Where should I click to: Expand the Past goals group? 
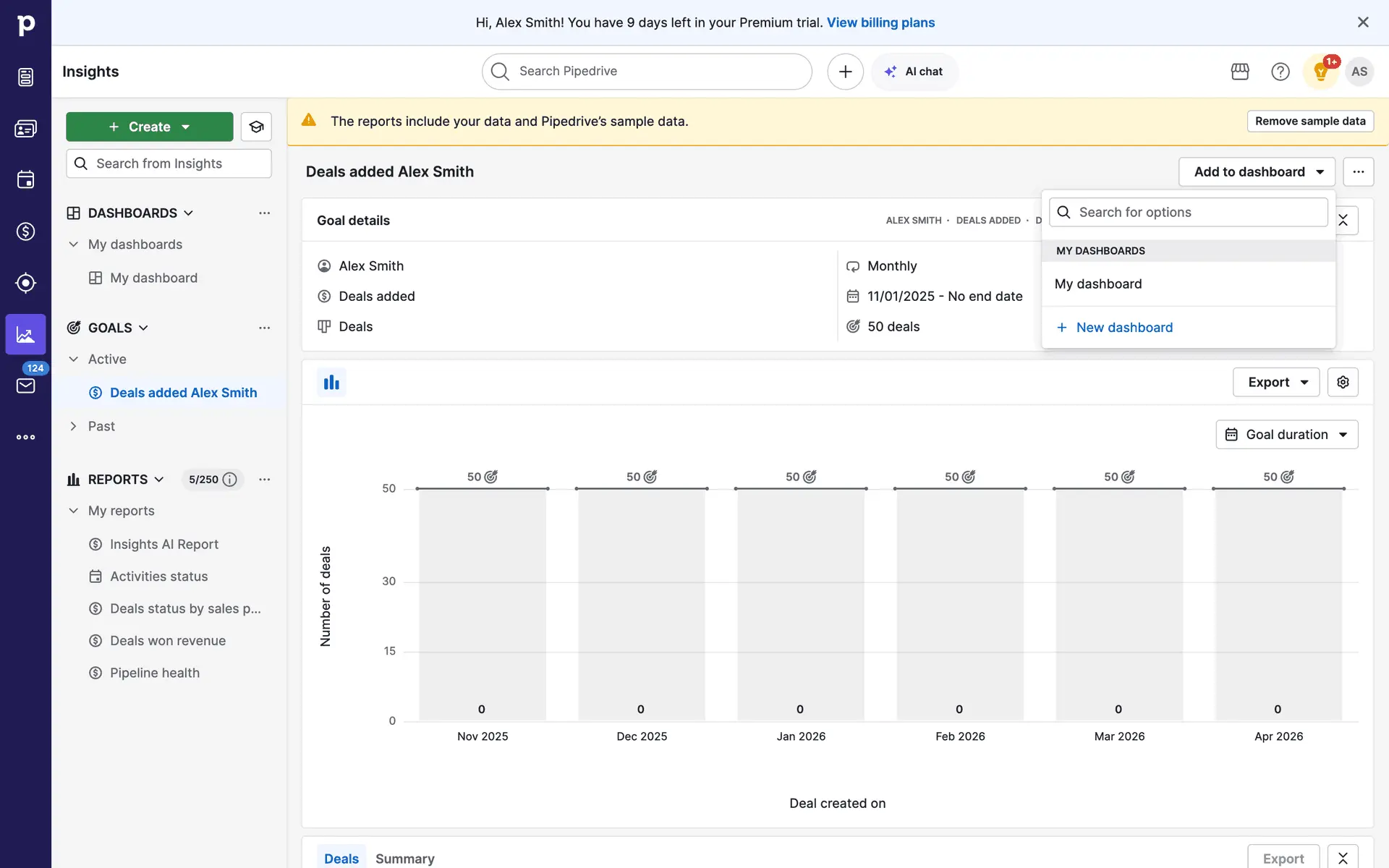click(x=73, y=426)
